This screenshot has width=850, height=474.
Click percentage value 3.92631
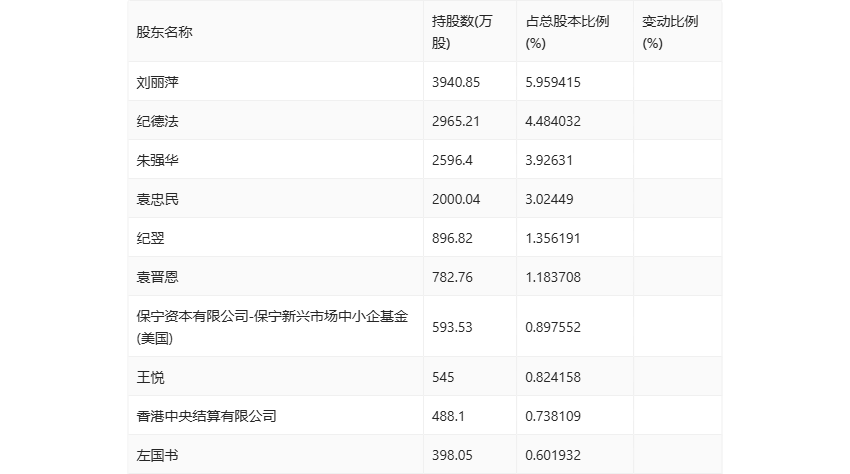[549, 160]
